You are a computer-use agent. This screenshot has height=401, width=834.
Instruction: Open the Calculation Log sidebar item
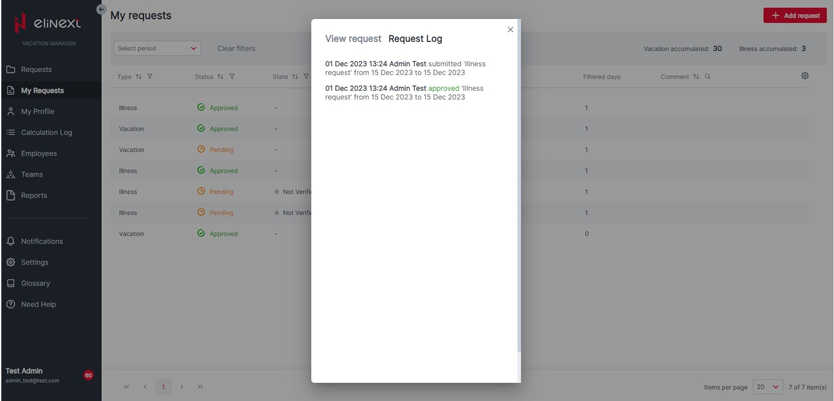coord(46,133)
